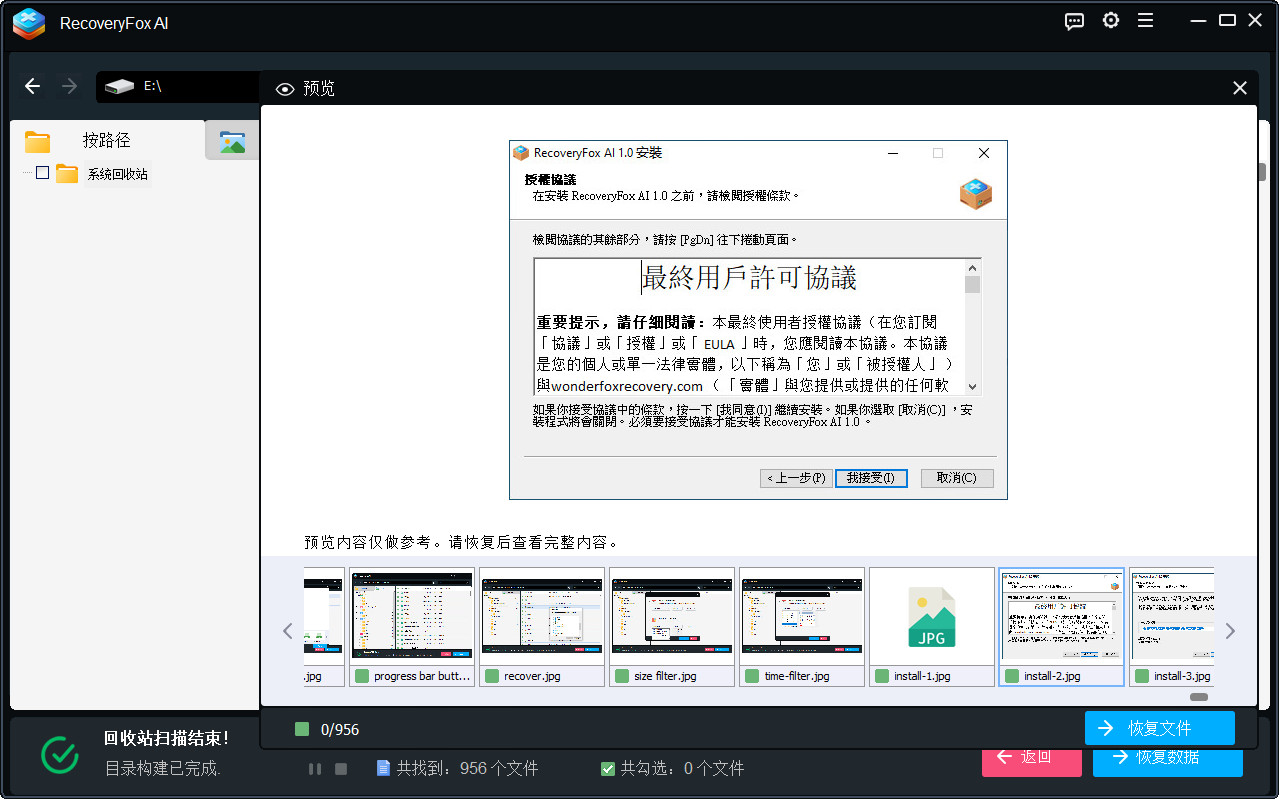Image resolution: width=1279 pixels, height=799 pixels.
Task: Stop the scan with the stop icon
Action: [x=340, y=768]
